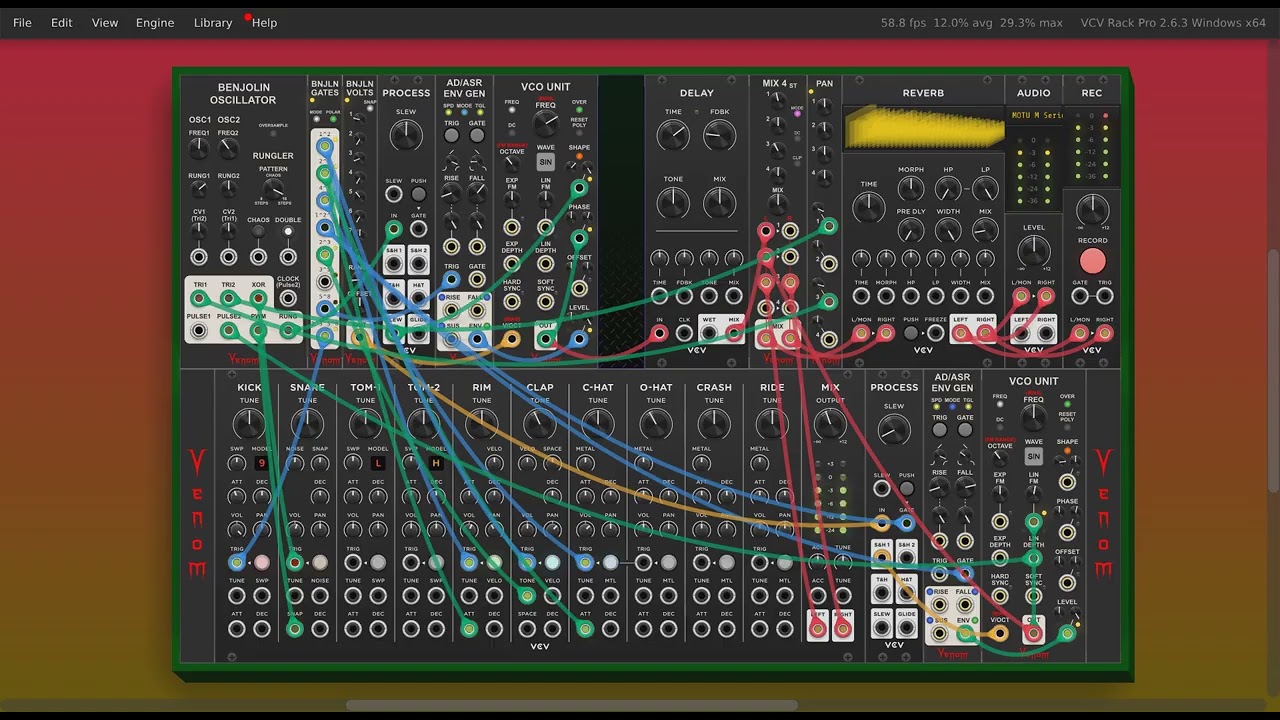Click the FREQ2 knob on Benjolin Oscillator
Viewport: 1280px width, 720px height.
coord(228,149)
